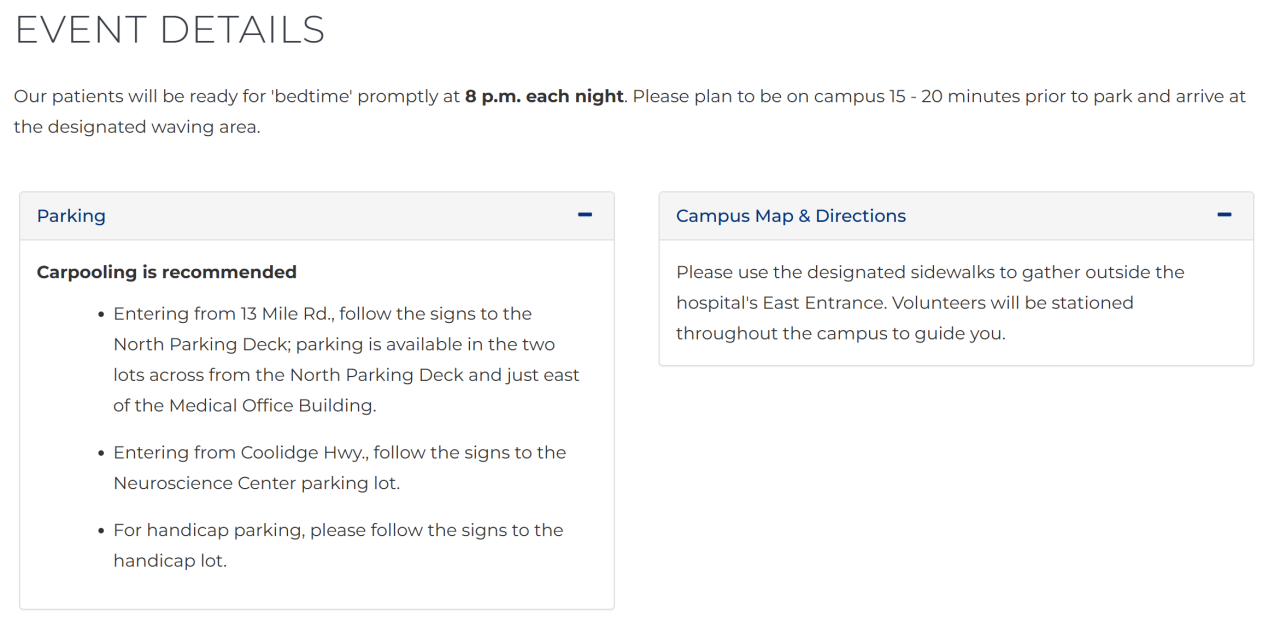Click bullet dot before Coolidge Hwy. item
The height and width of the screenshot is (635, 1280).
click(x=102, y=454)
